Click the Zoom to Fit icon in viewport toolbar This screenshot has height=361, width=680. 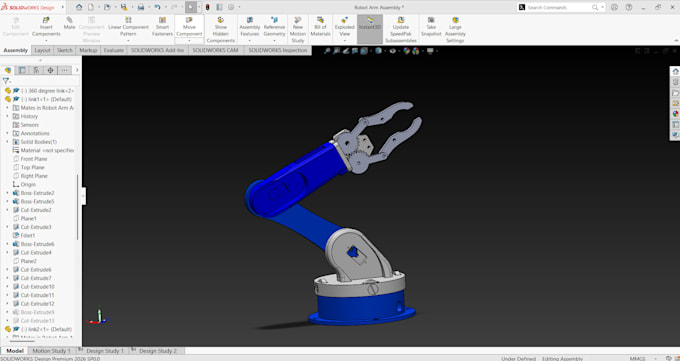[327, 51]
